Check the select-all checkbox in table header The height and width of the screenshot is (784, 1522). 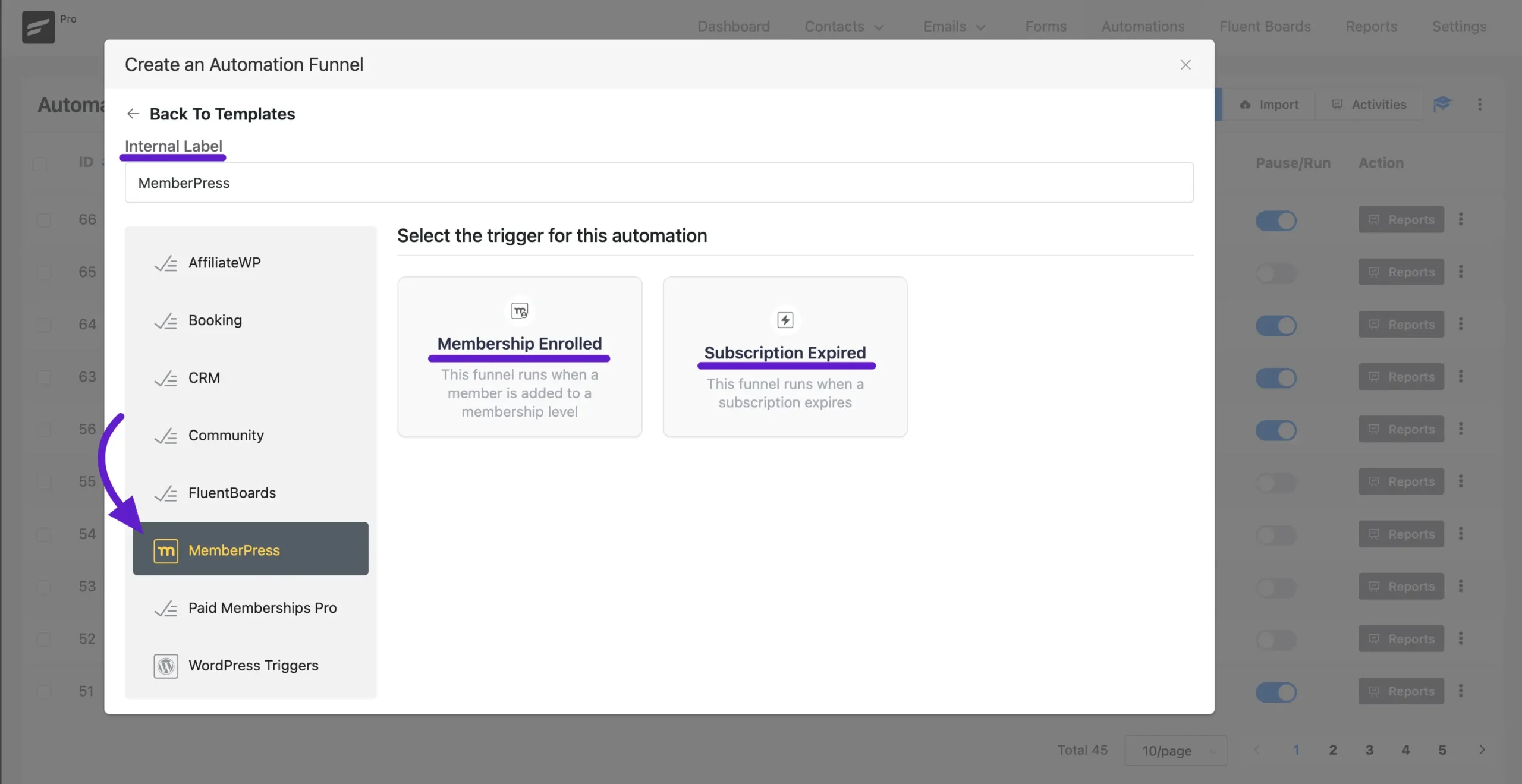[40, 164]
